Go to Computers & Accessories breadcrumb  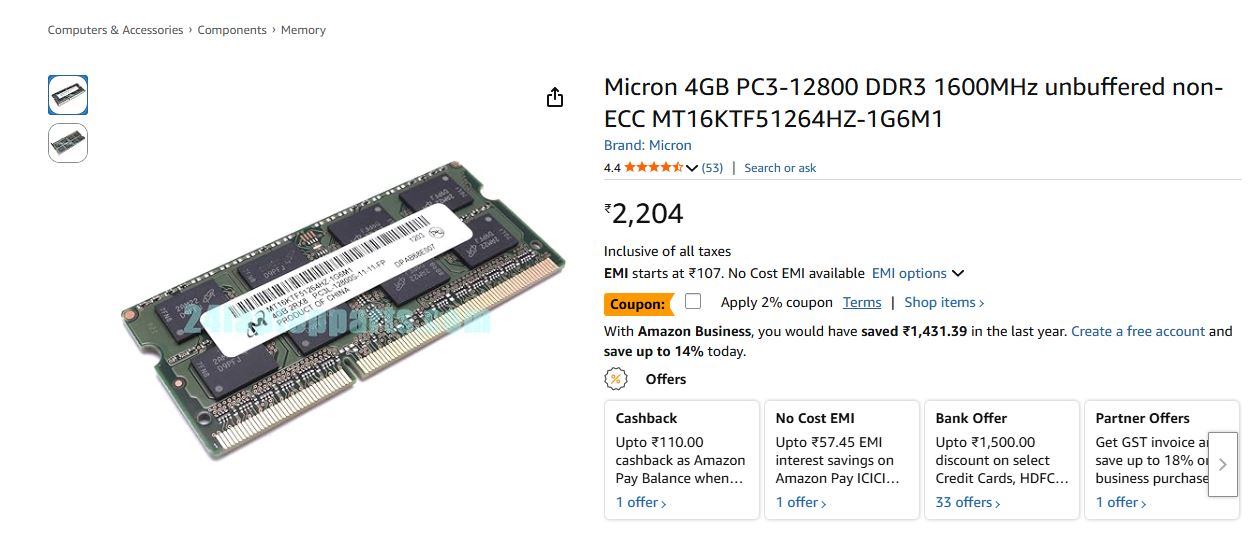115,30
